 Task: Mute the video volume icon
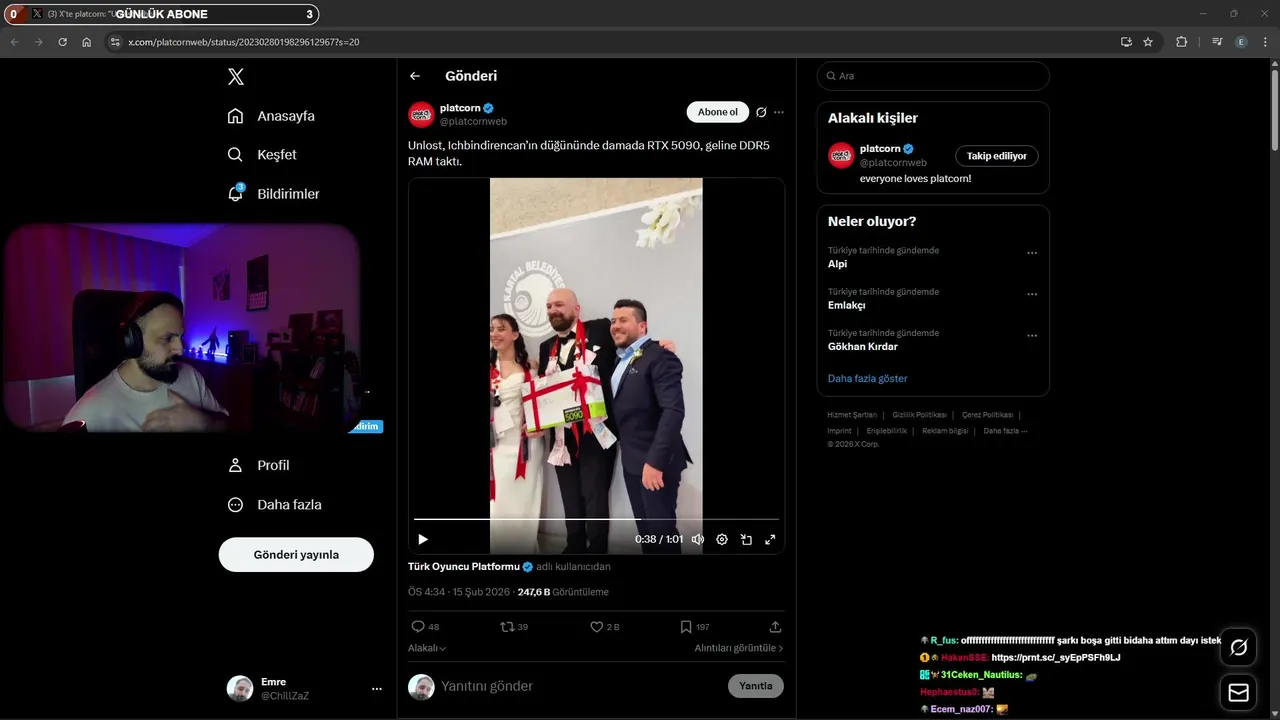click(698, 539)
